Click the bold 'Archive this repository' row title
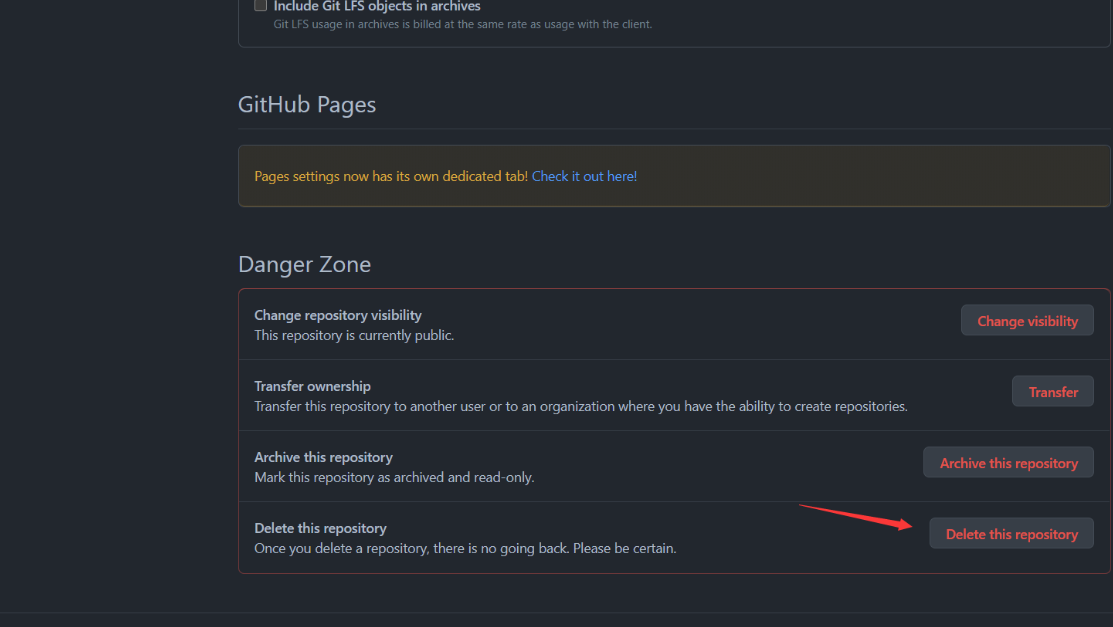Image resolution: width=1113 pixels, height=627 pixels. point(323,457)
